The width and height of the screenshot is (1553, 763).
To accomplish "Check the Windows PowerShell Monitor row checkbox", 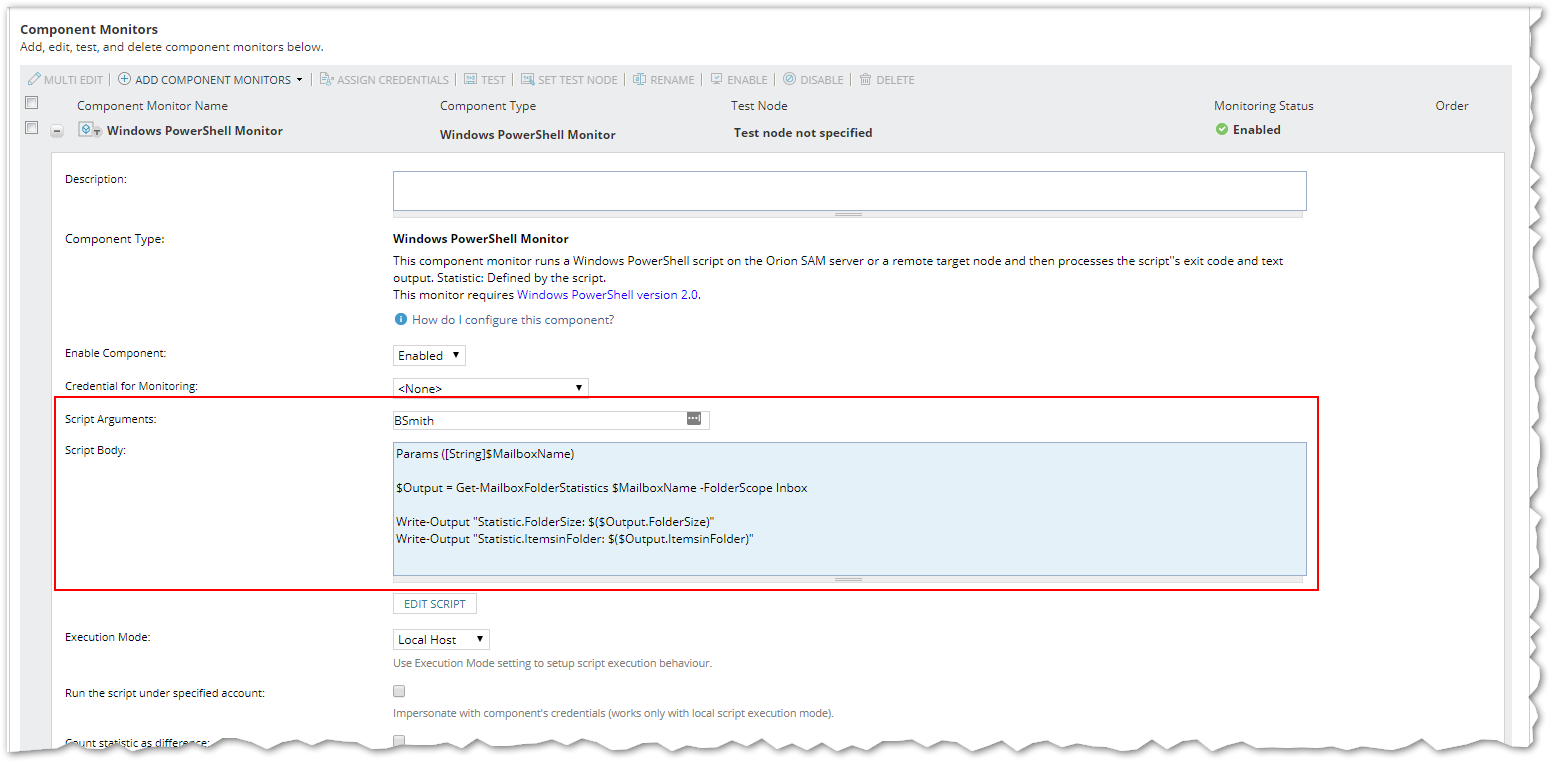I will tap(32, 128).
